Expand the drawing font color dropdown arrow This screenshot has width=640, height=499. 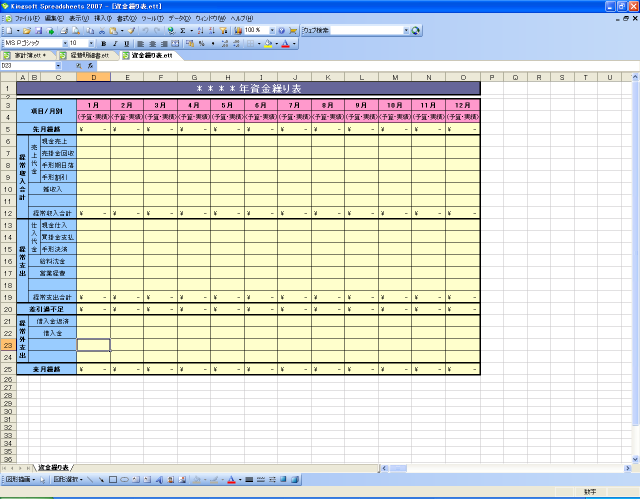[240, 479]
